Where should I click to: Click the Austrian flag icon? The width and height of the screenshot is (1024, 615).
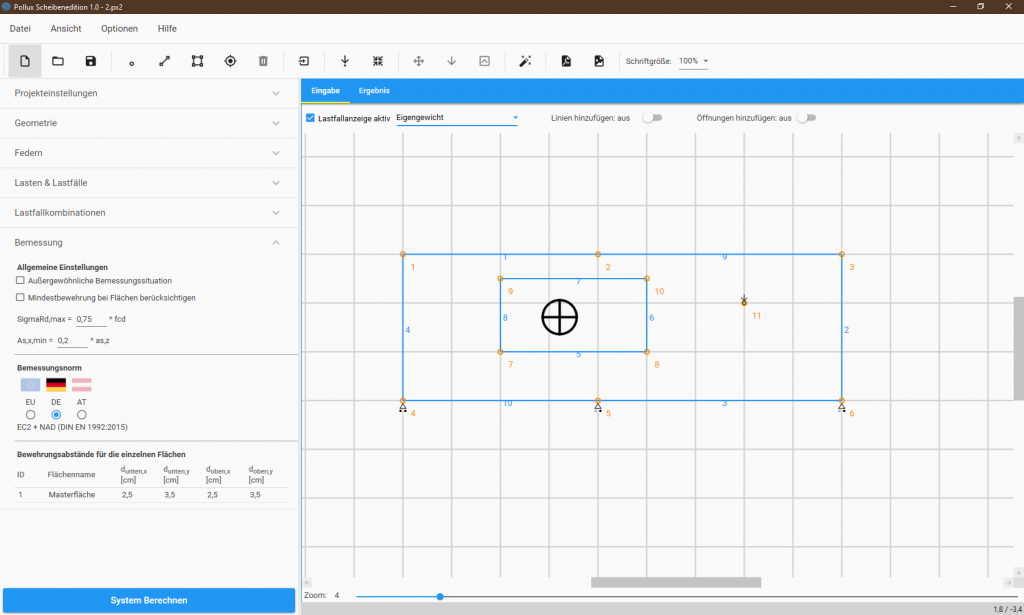click(x=82, y=385)
